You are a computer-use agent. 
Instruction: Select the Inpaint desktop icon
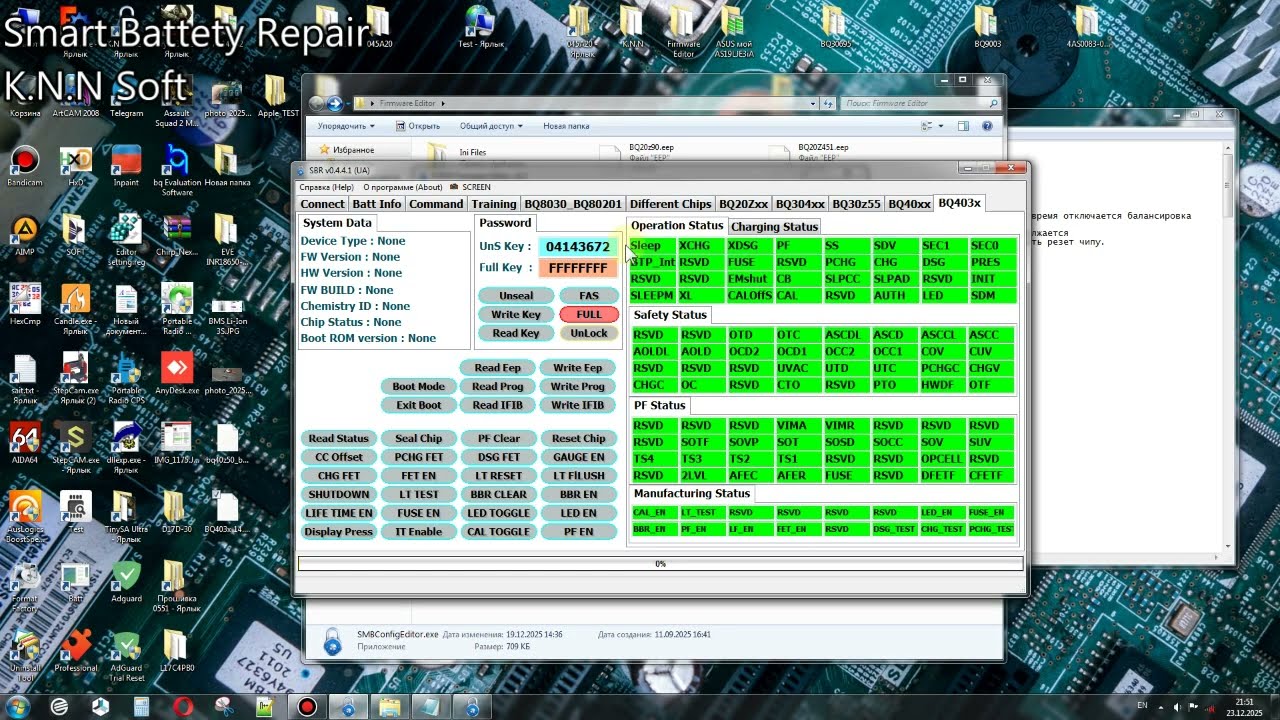click(127, 166)
